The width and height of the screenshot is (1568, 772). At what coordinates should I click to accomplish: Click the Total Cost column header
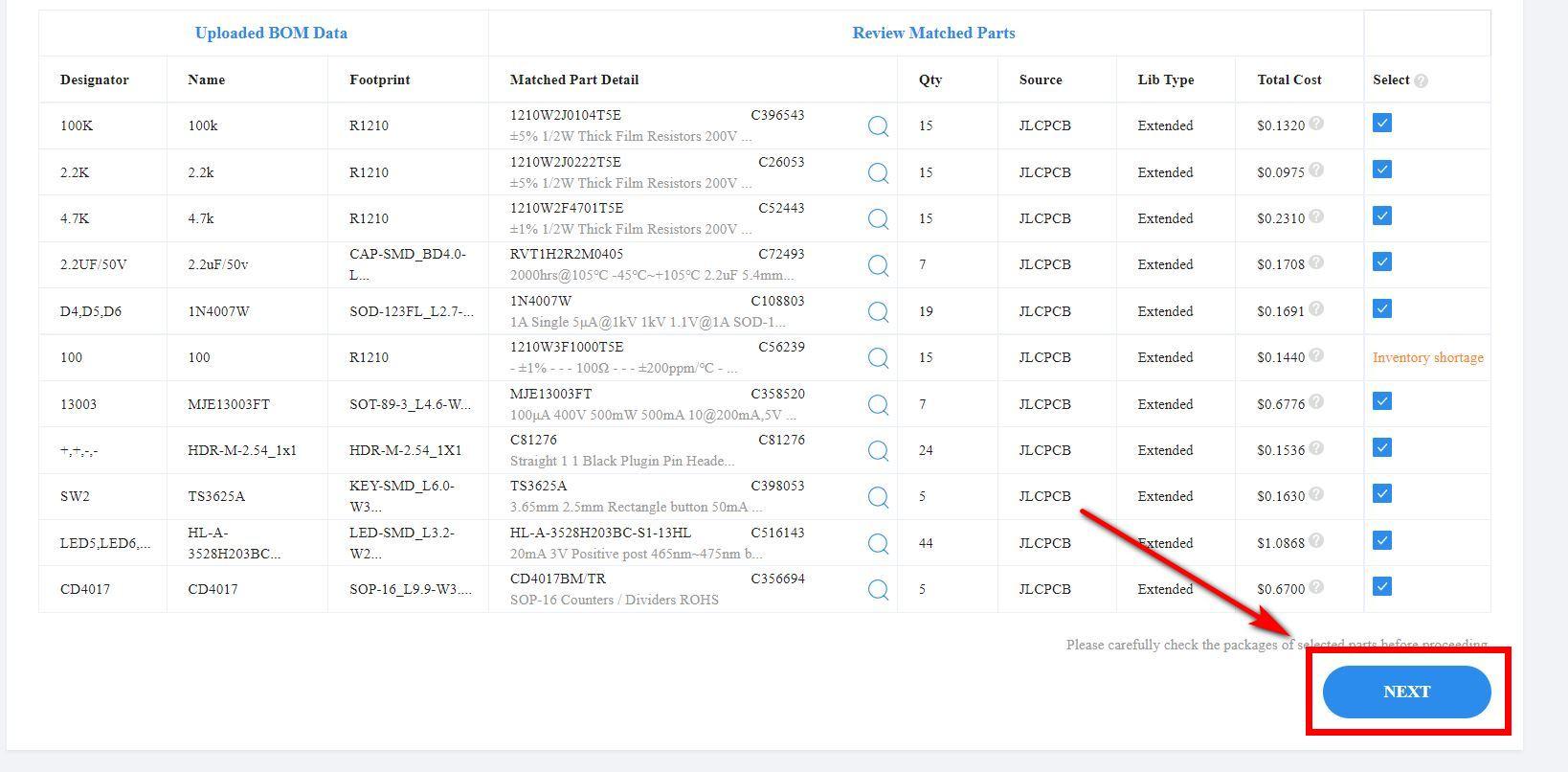(x=1289, y=79)
